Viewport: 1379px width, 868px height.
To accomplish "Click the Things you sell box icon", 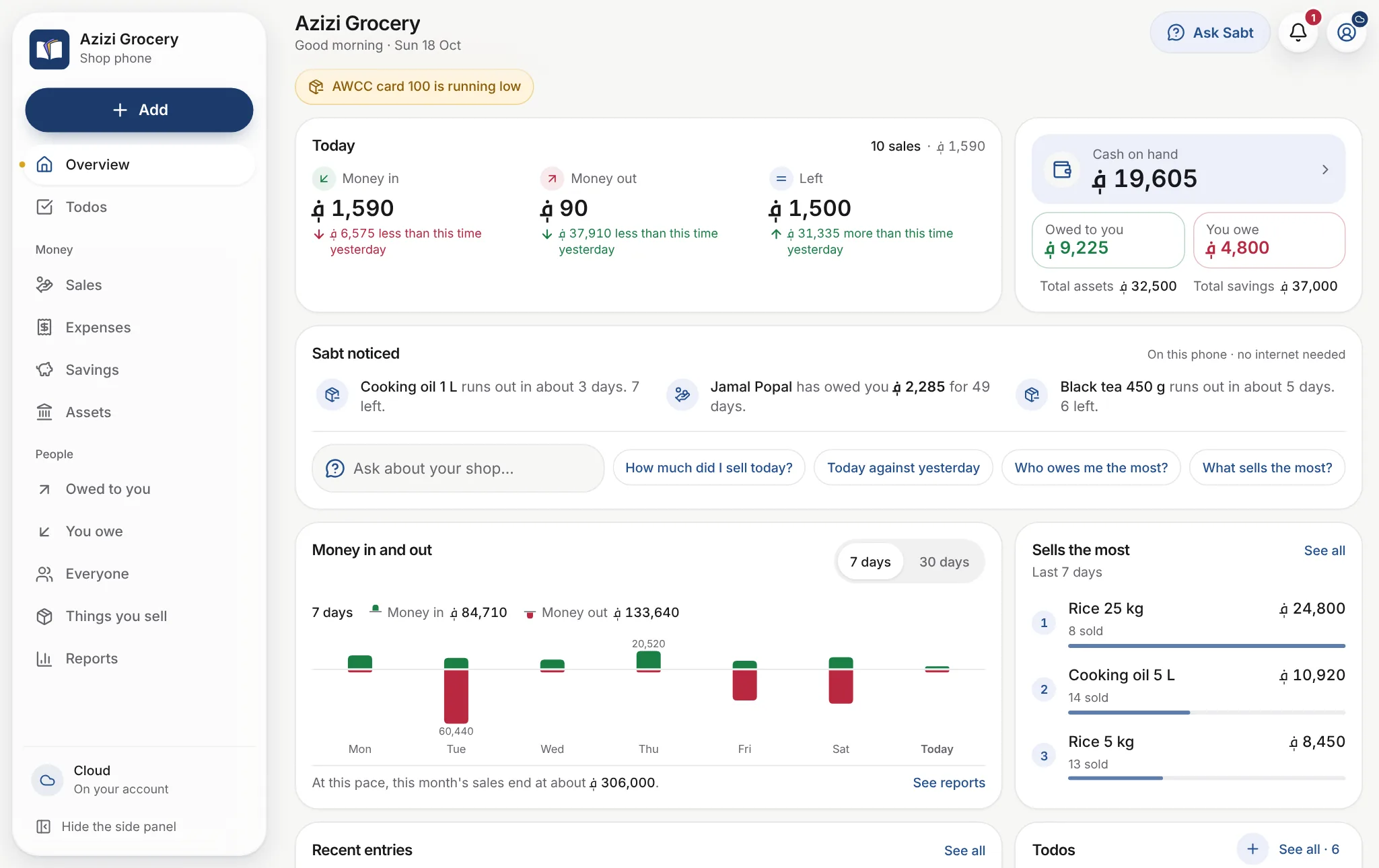I will 44,616.
